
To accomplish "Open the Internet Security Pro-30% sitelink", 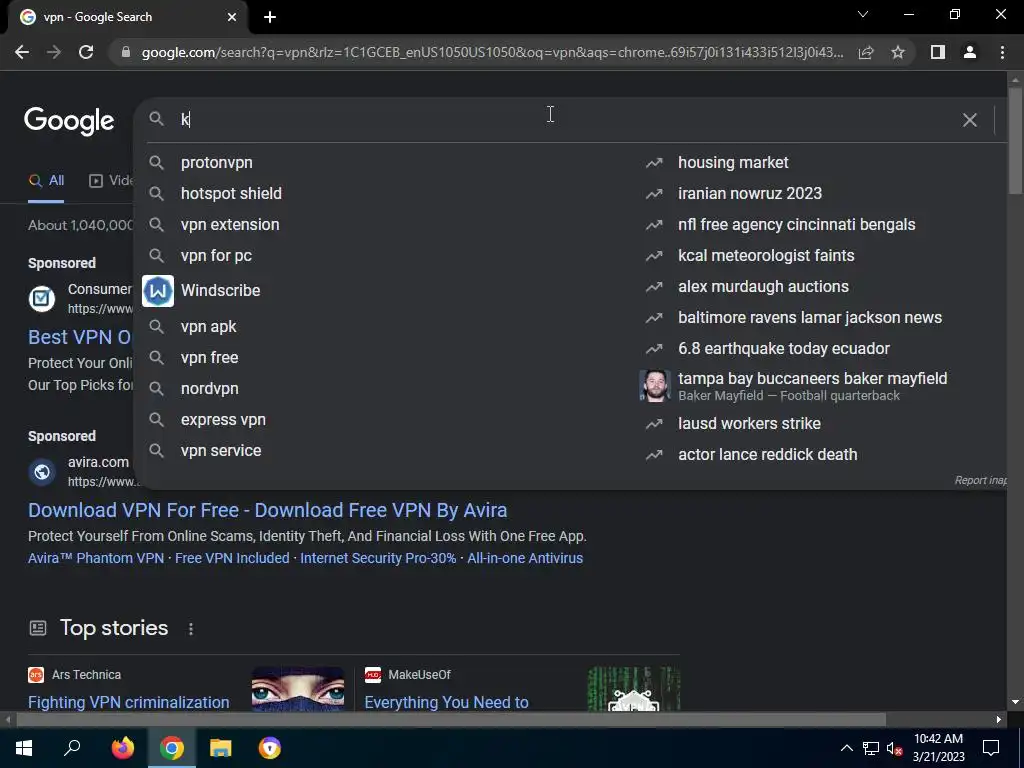I will (x=378, y=558).
